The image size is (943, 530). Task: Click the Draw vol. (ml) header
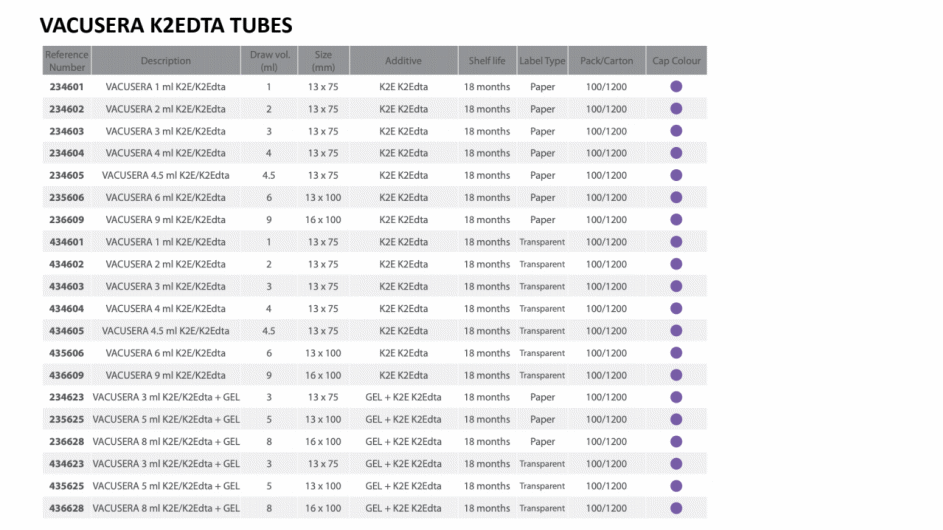point(269,61)
